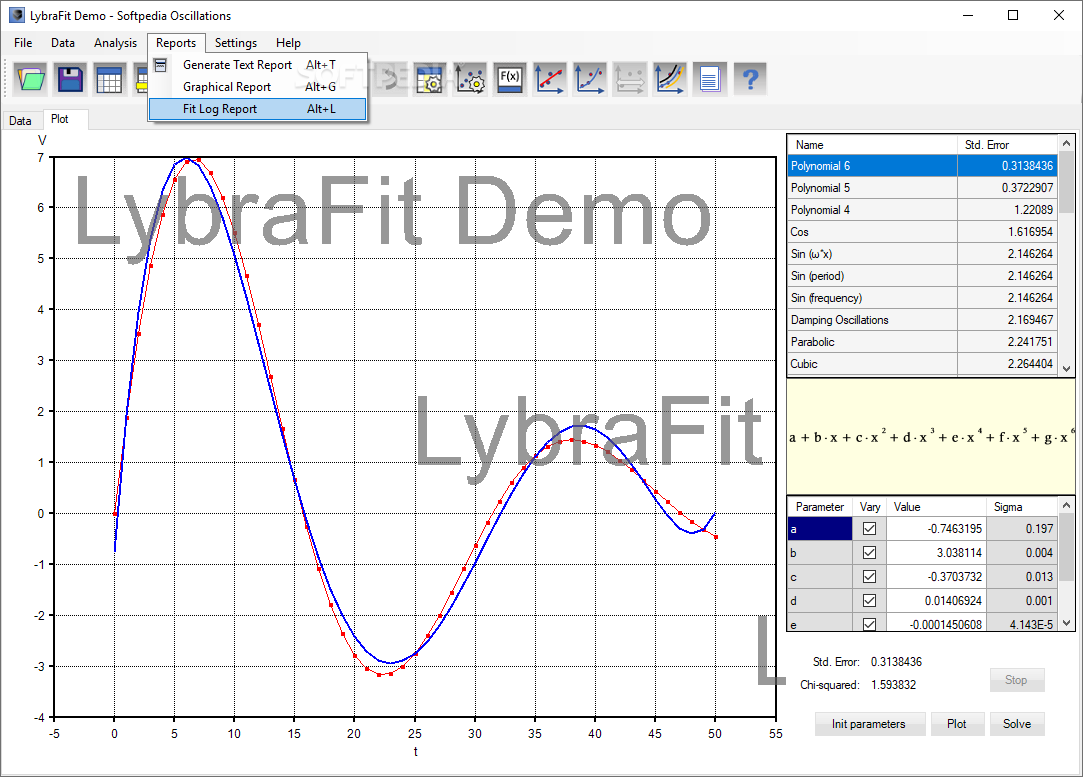This screenshot has height=777, width=1083.
Task: Close the open Reports menu
Action: (x=176, y=43)
